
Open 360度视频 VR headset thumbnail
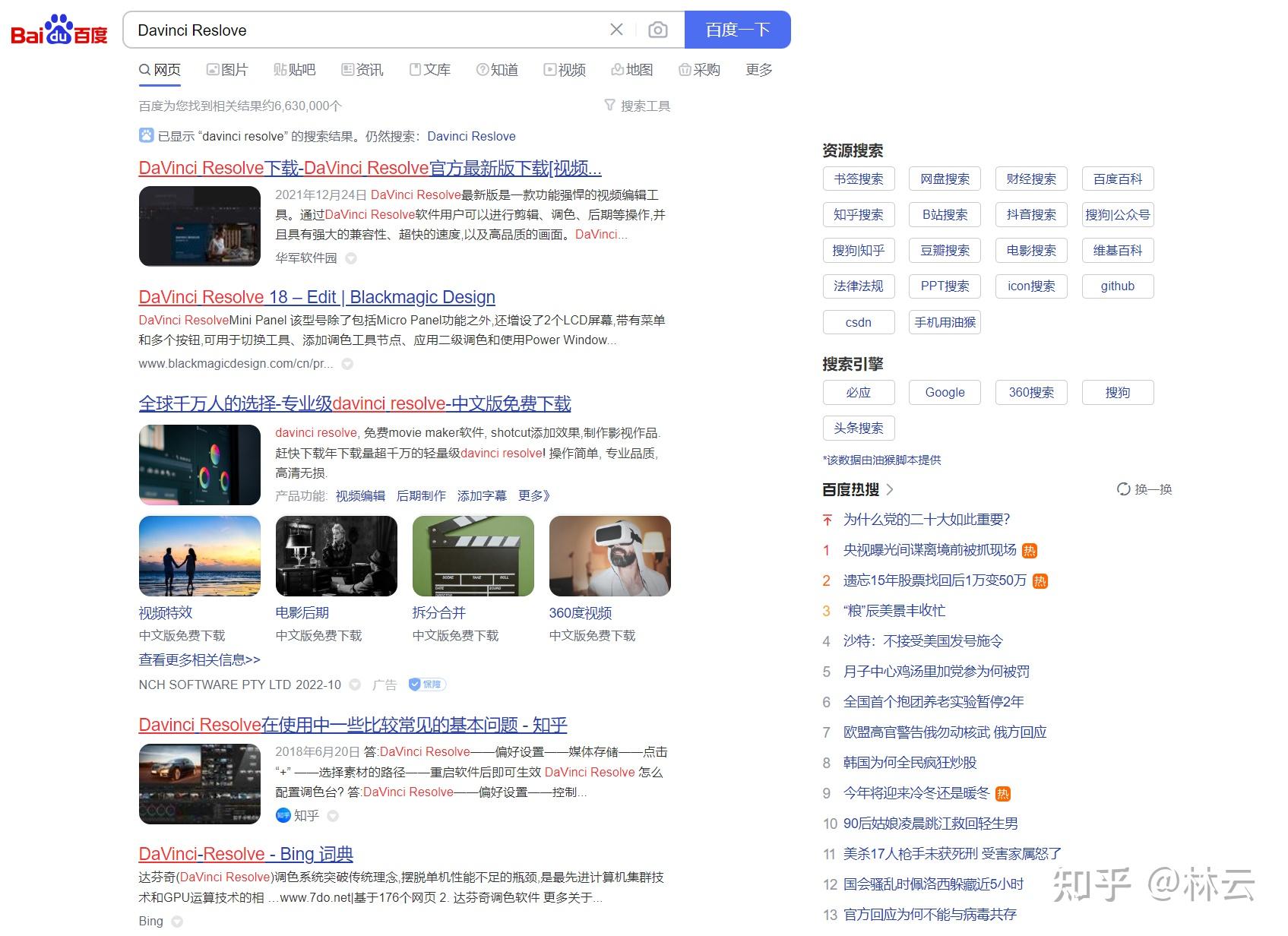point(610,556)
